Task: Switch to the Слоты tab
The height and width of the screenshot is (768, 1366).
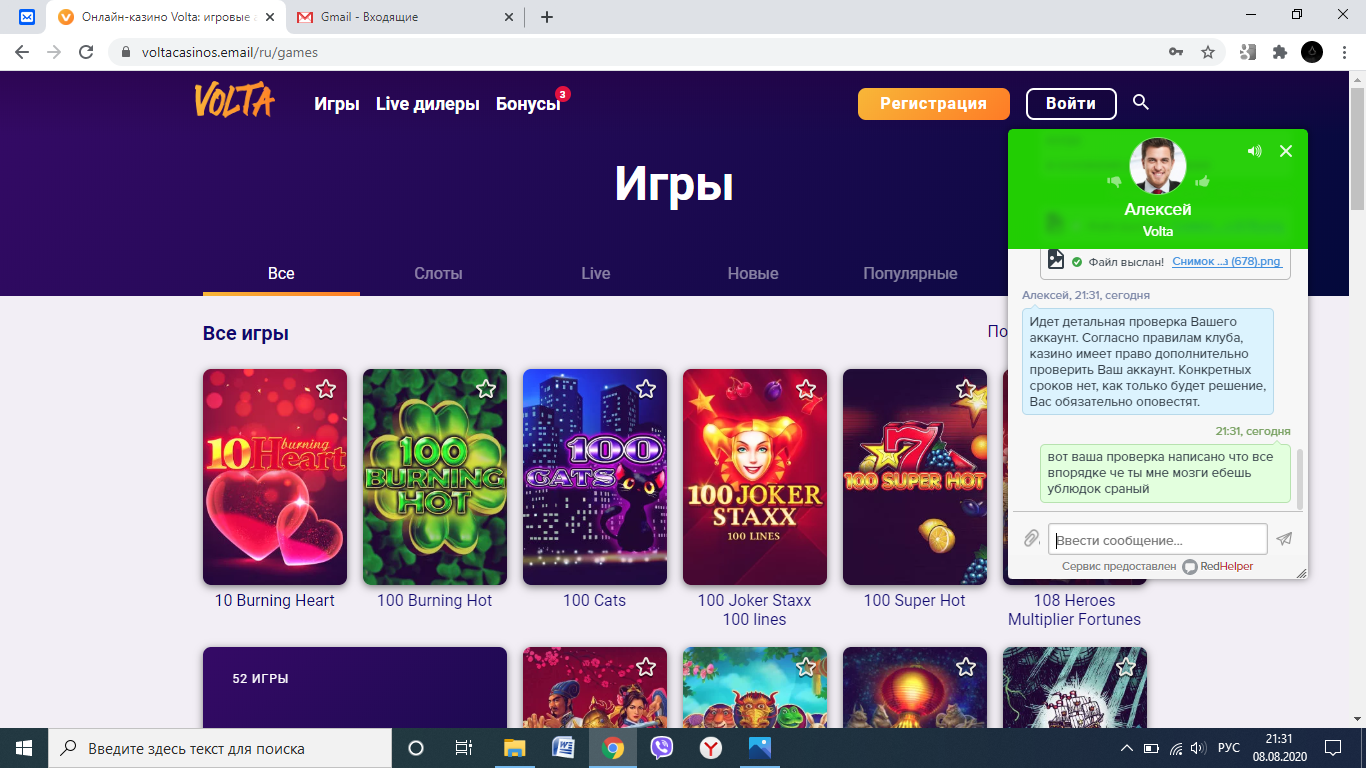Action: point(438,273)
